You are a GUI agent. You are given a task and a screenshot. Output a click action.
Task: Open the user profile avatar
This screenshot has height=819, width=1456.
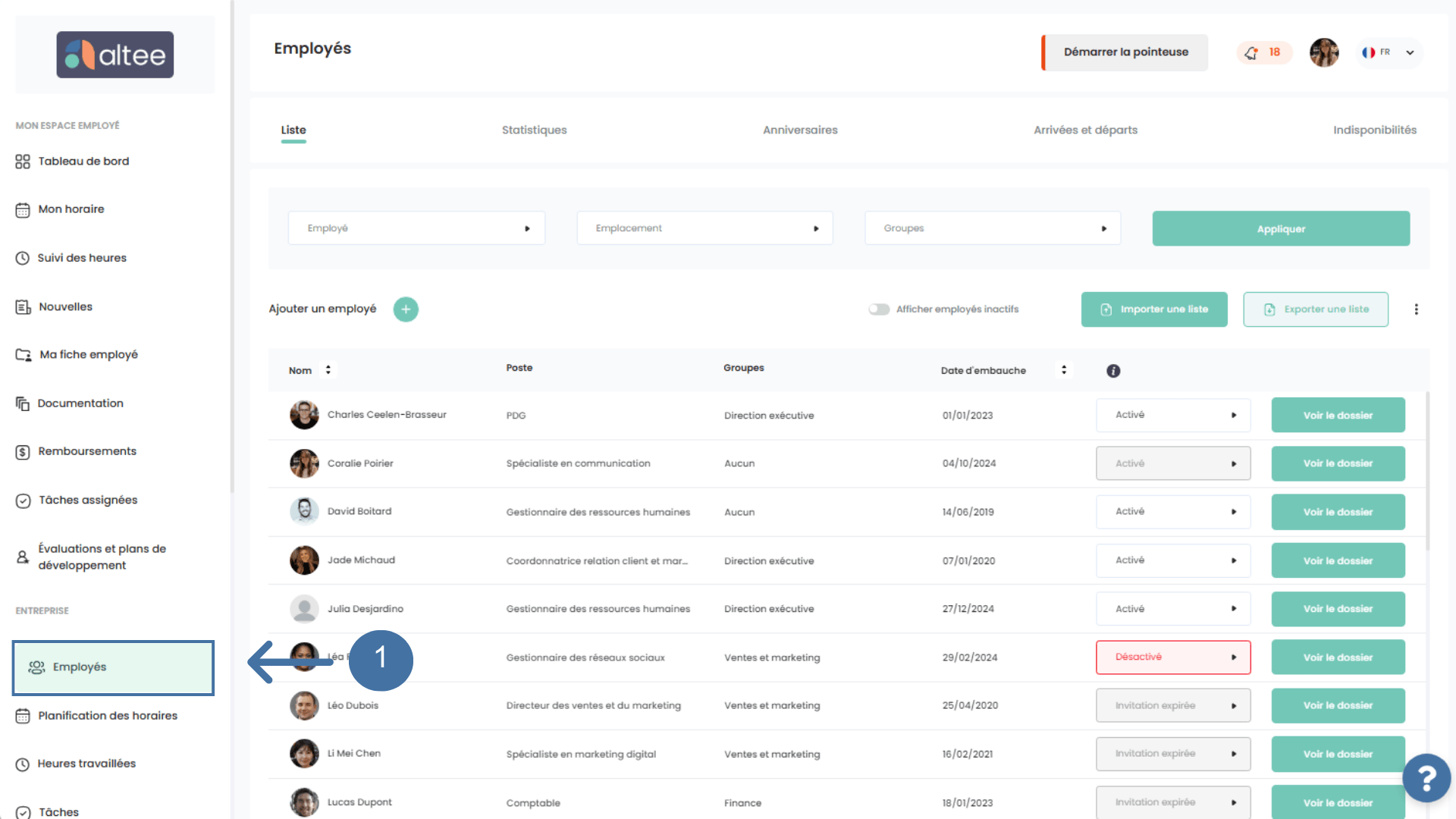(1324, 52)
